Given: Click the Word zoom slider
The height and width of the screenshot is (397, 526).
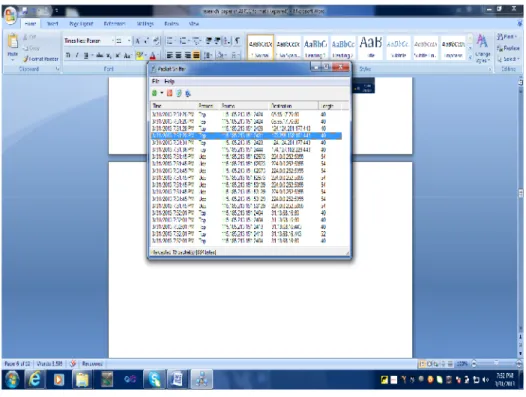Looking at the screenshot, I should tap(496, 363).
